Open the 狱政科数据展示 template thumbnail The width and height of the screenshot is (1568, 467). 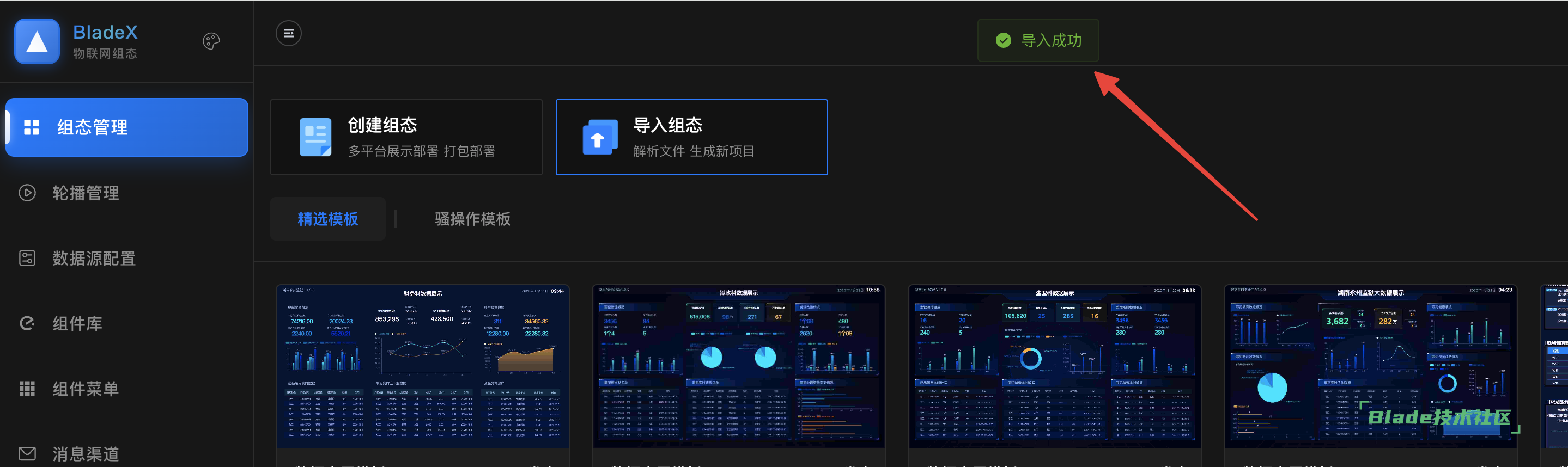click(738, 367)
